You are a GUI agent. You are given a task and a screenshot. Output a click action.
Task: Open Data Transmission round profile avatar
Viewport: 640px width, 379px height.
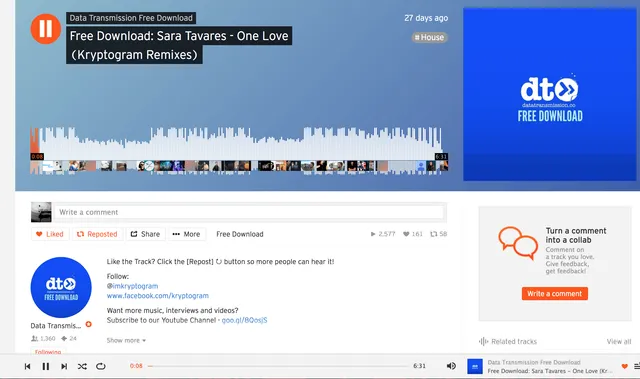(61, 287)
